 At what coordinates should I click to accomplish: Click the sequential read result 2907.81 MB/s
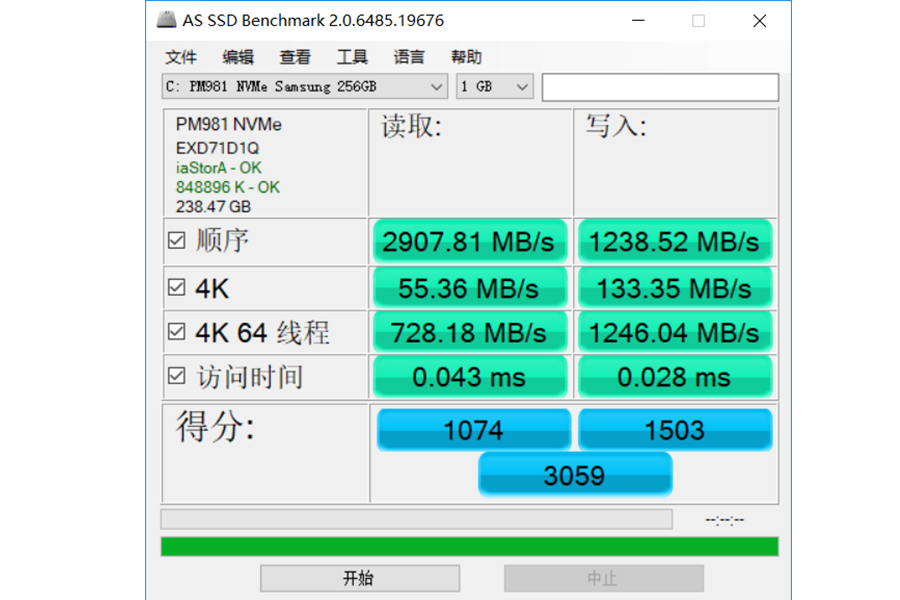point(470,241)
